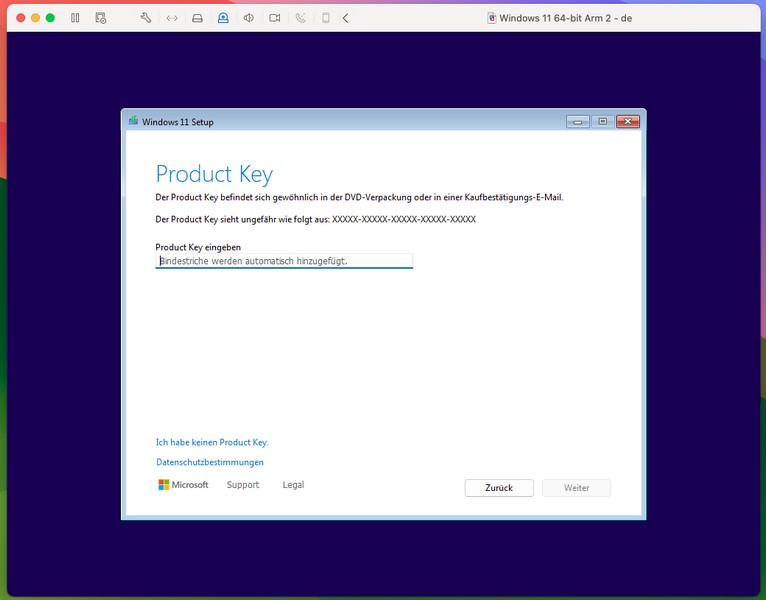
Task: Click the camera toolbar icon
Action: [x=275, y=18]
